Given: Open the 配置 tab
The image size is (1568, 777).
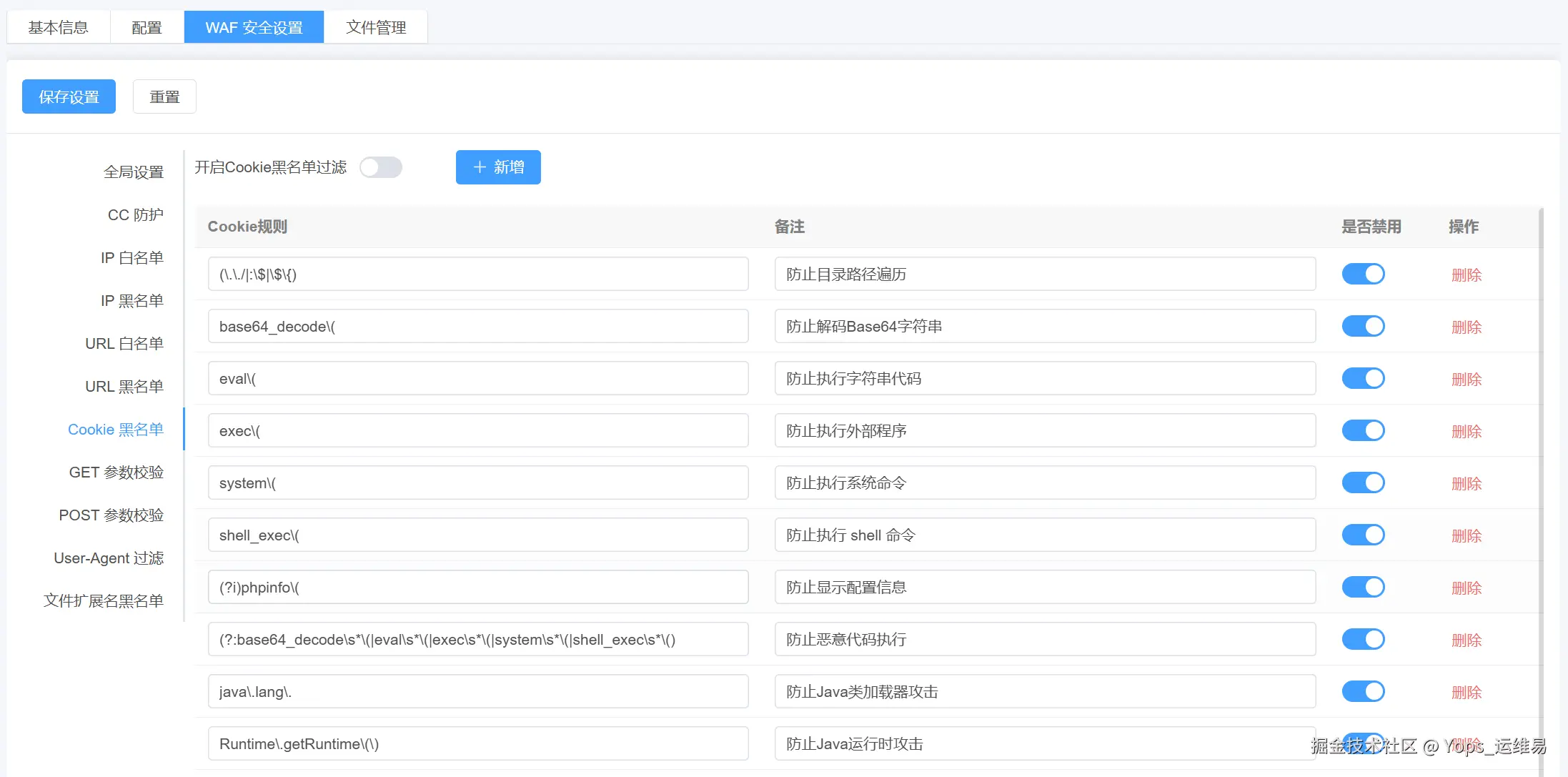Looking at the screenshot, I should point(147,27).
